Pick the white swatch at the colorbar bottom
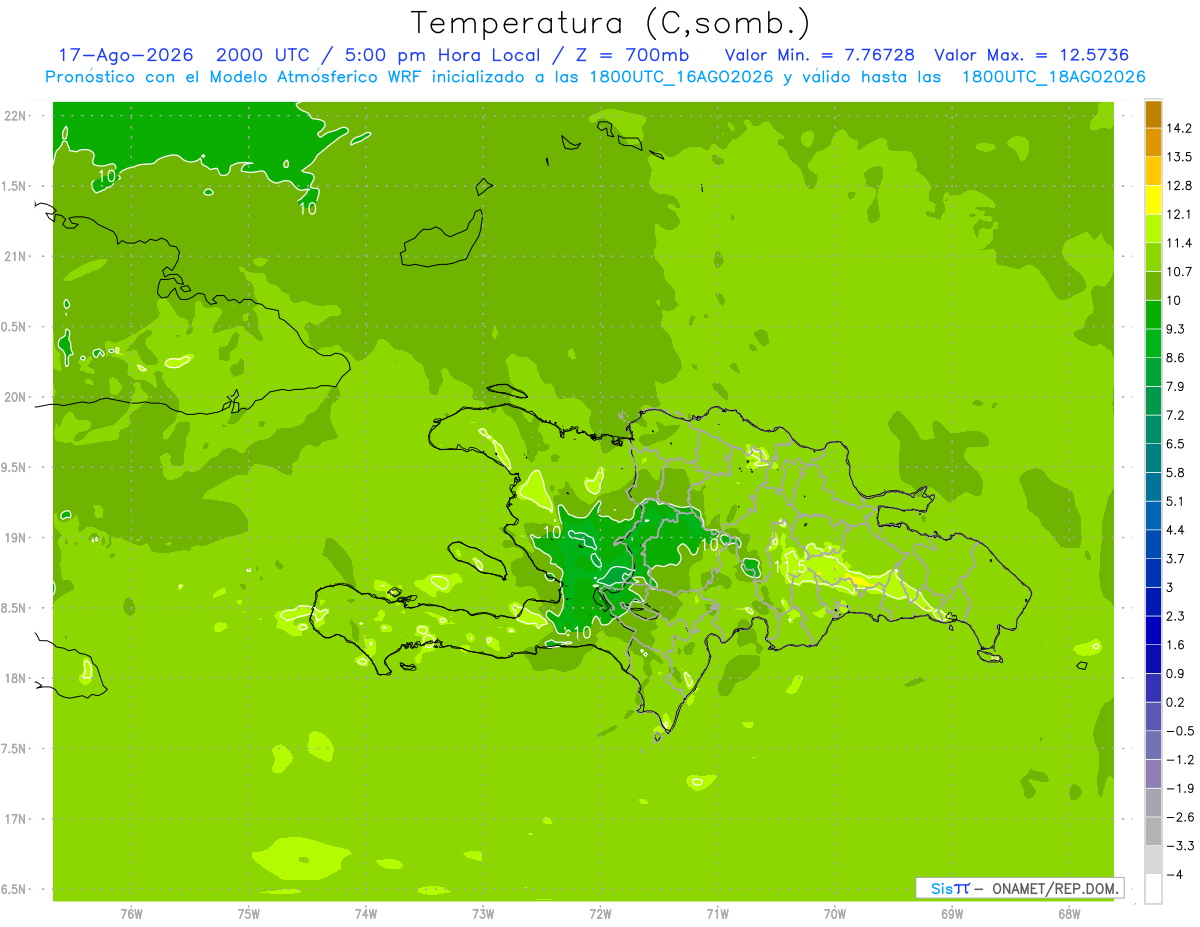 coord(1153,889)
